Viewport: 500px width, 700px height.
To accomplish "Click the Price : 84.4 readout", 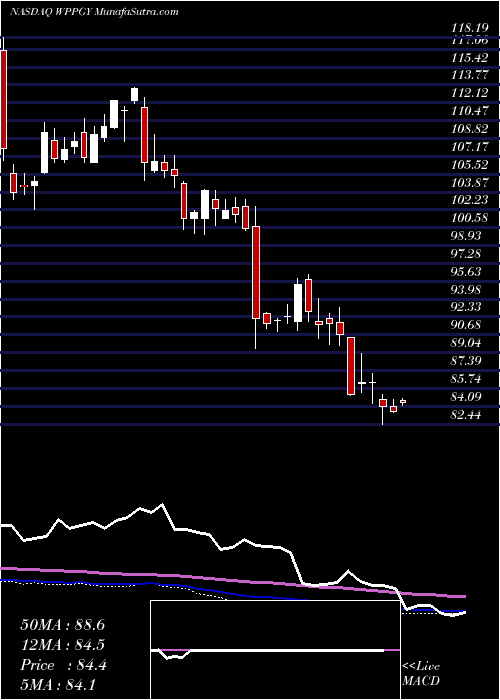I will point(63,665).
